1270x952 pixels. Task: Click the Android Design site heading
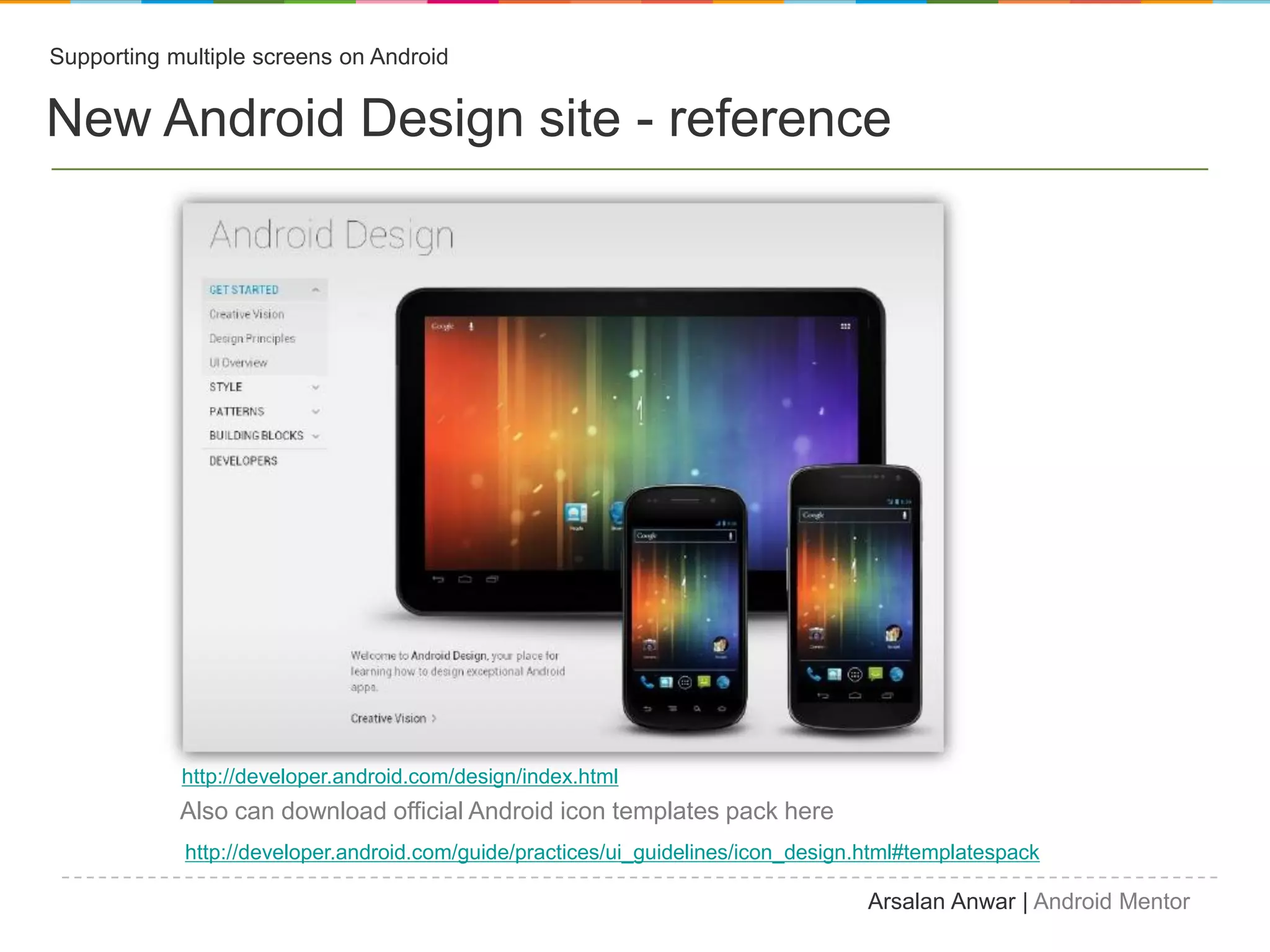332,236
